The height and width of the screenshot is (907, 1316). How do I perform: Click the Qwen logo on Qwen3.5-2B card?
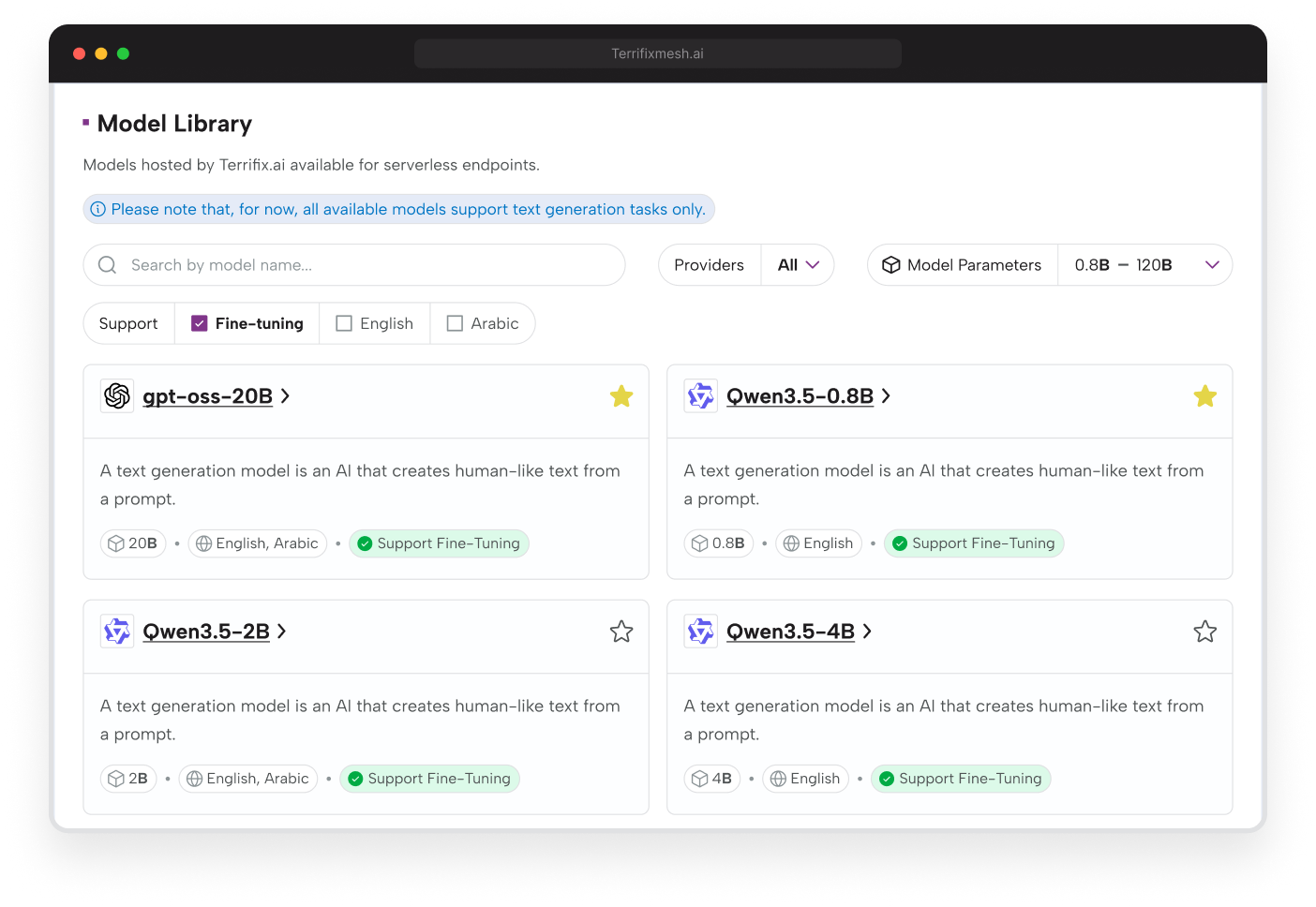(117, 632)
